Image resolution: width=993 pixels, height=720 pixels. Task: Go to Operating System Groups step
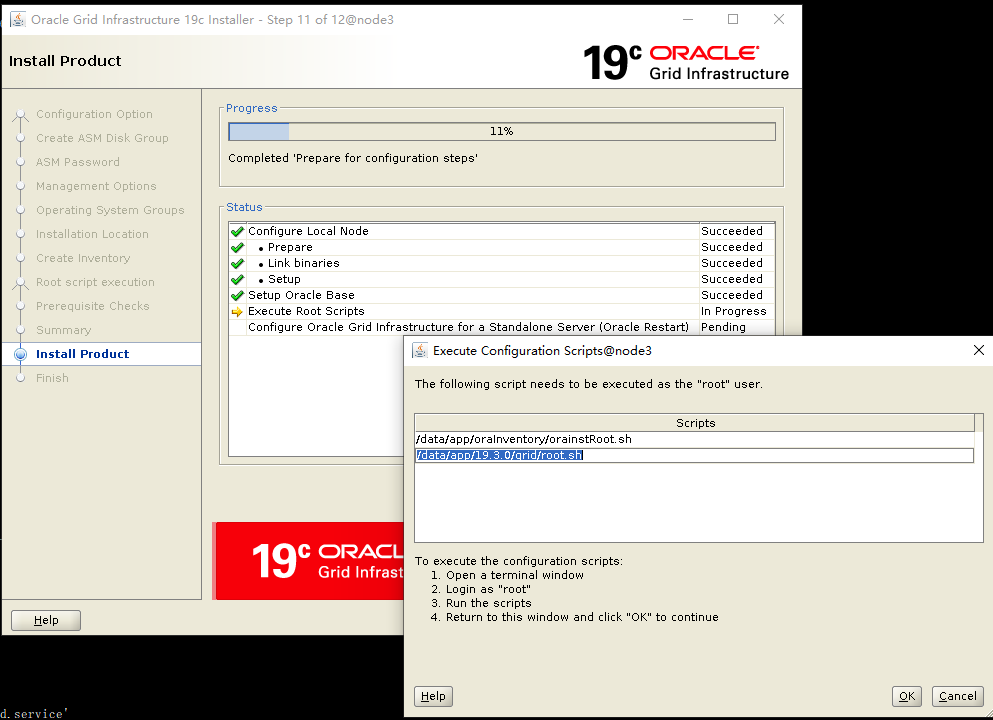point(110,210)
